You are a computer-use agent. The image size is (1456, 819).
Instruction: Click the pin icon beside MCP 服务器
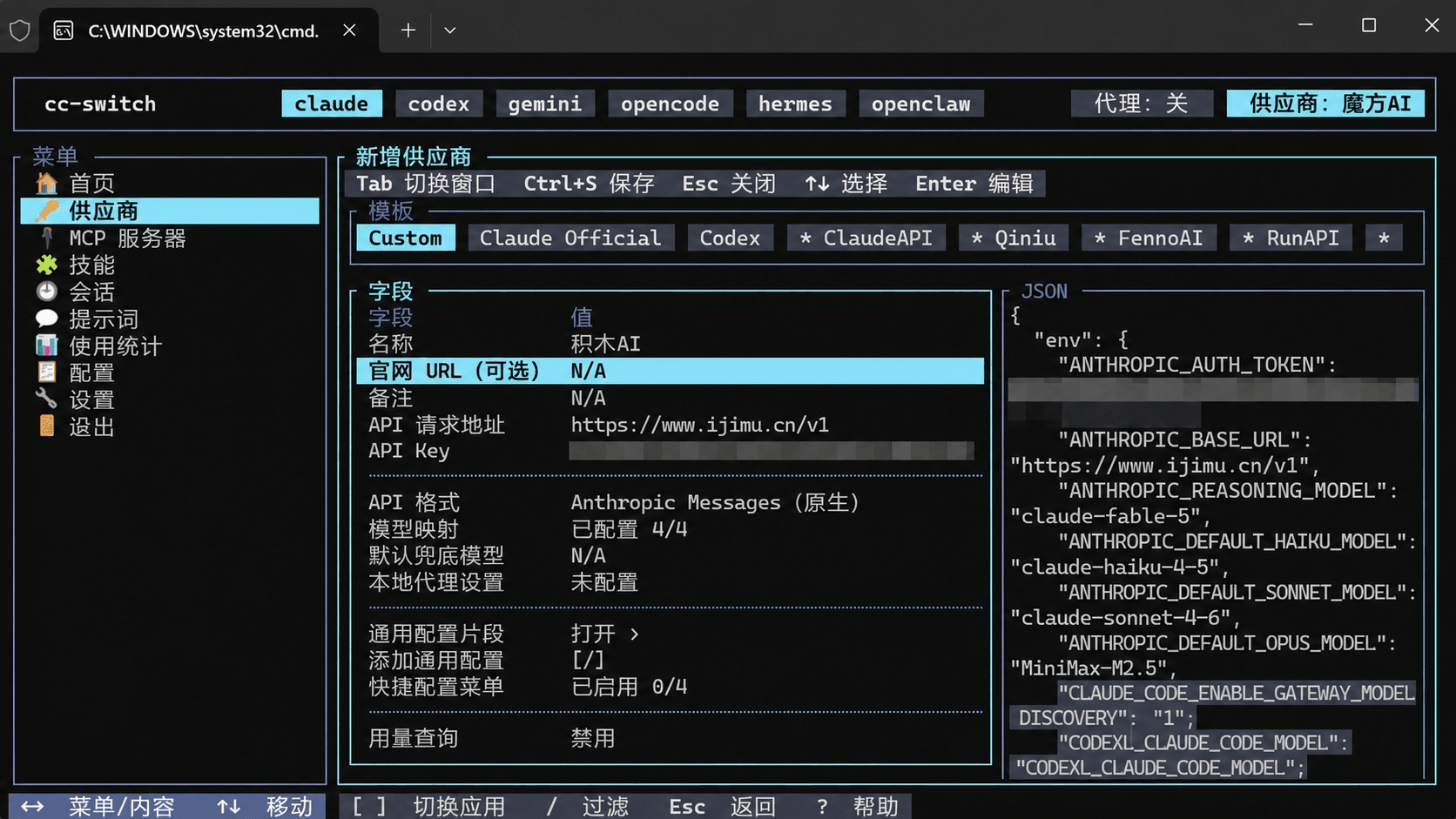point(47,238)
